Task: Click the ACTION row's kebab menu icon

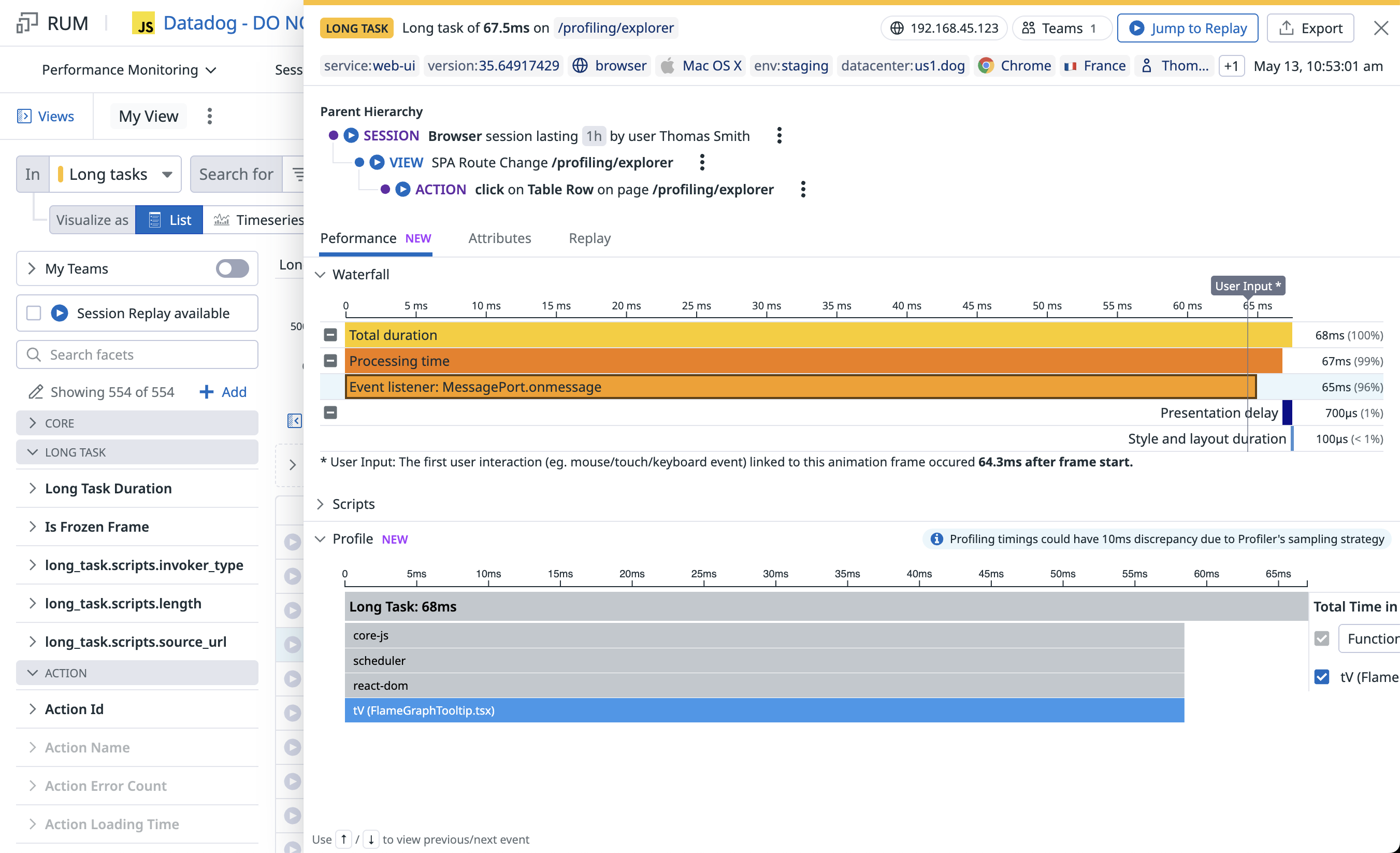Action: tap(803, 189)
